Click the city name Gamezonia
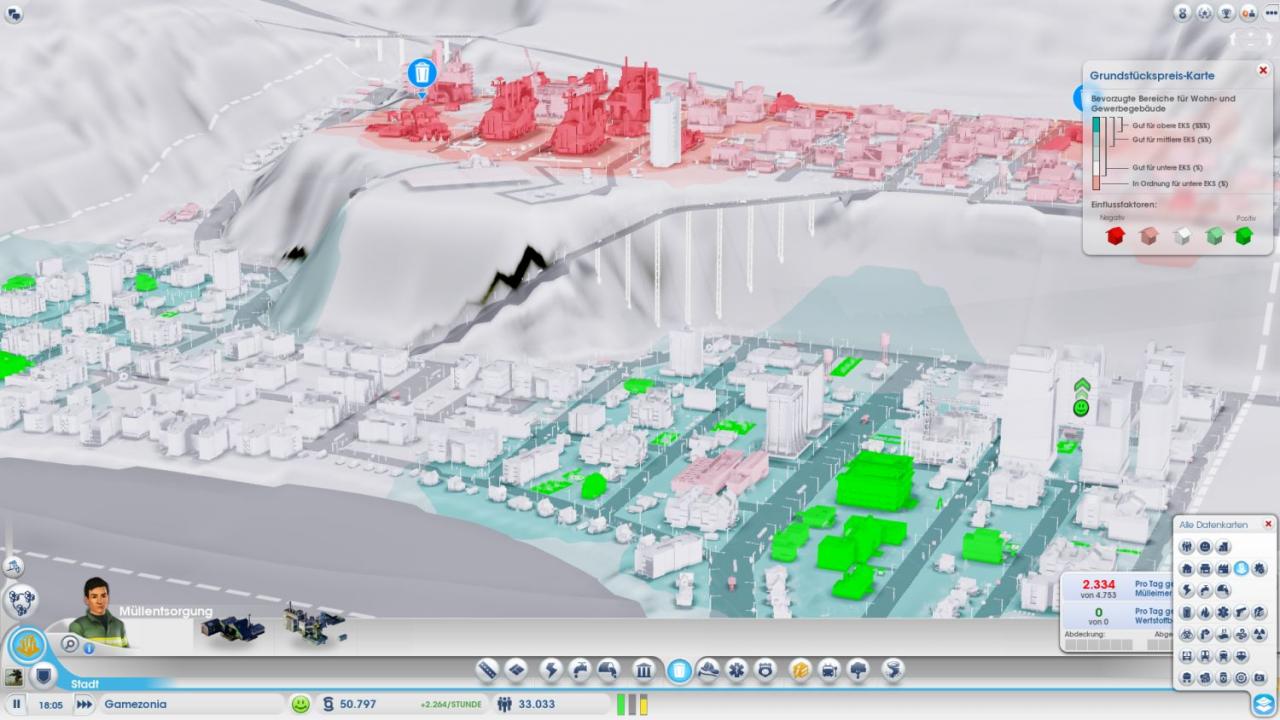The width and height of the screenshot is (1280, 720). click(135, 704)
